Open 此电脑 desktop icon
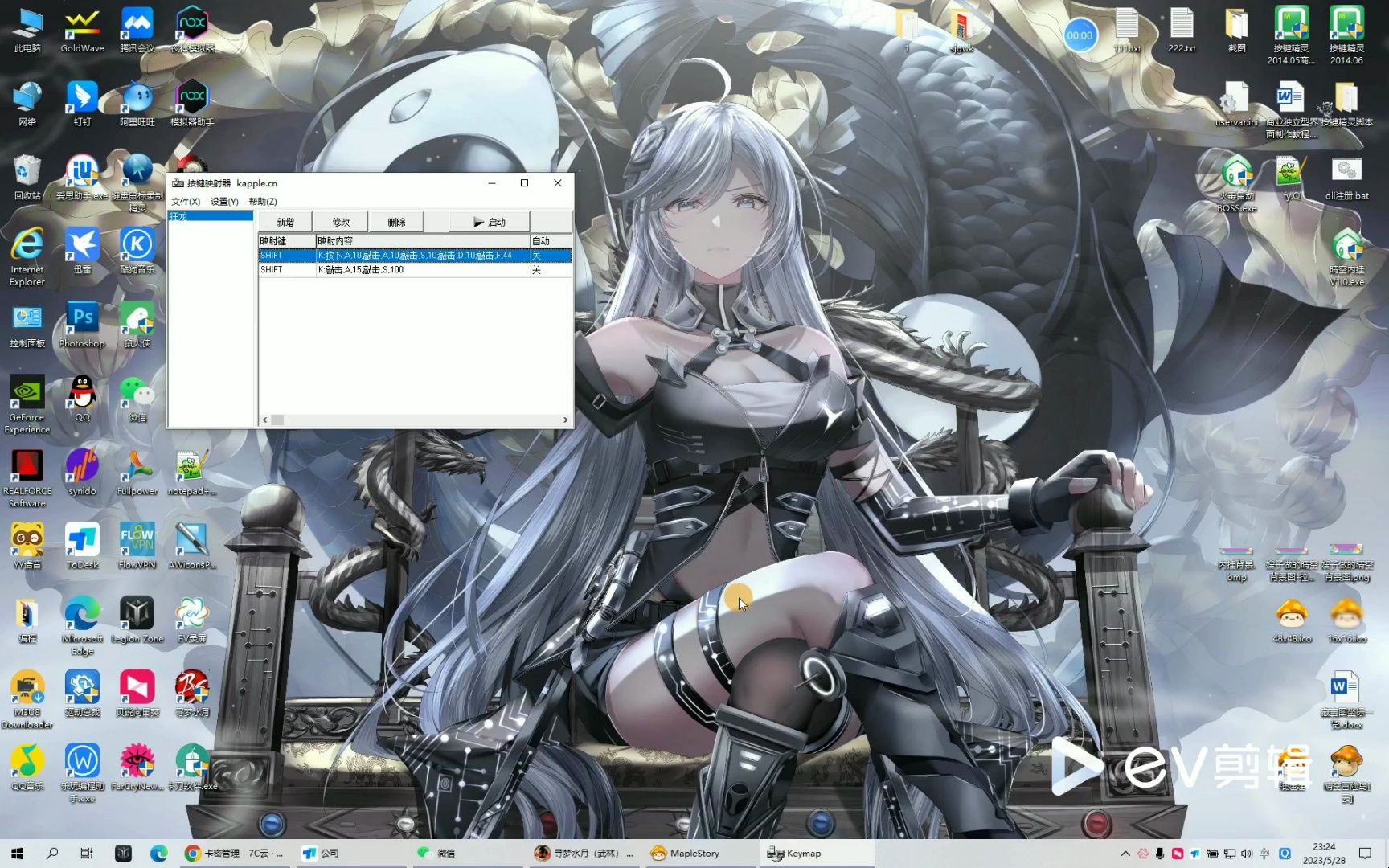The width and height of the screenshot is (1389, 868). point(27,31)
